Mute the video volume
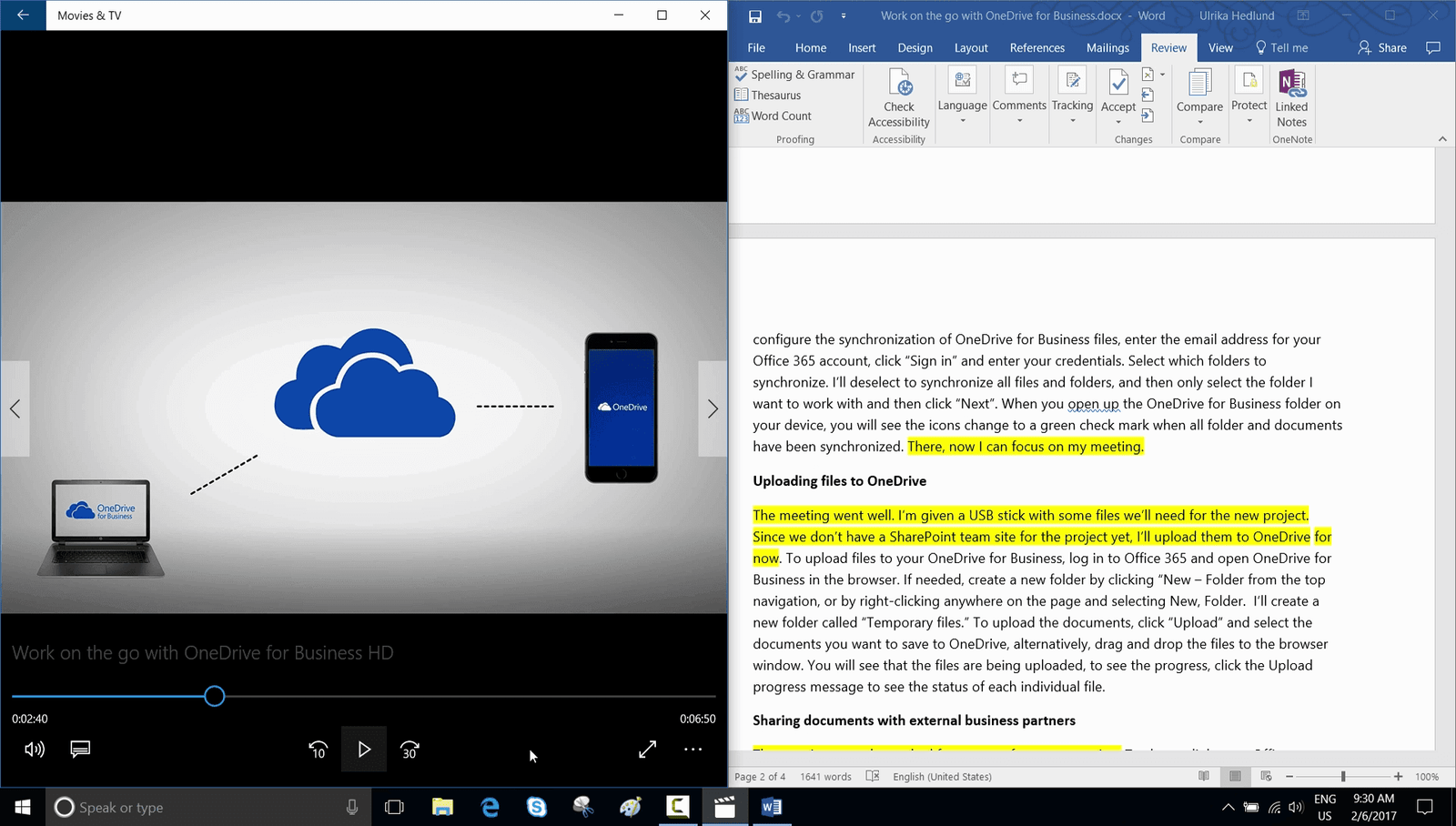1456x826 pixels. [x=35, y=749]
